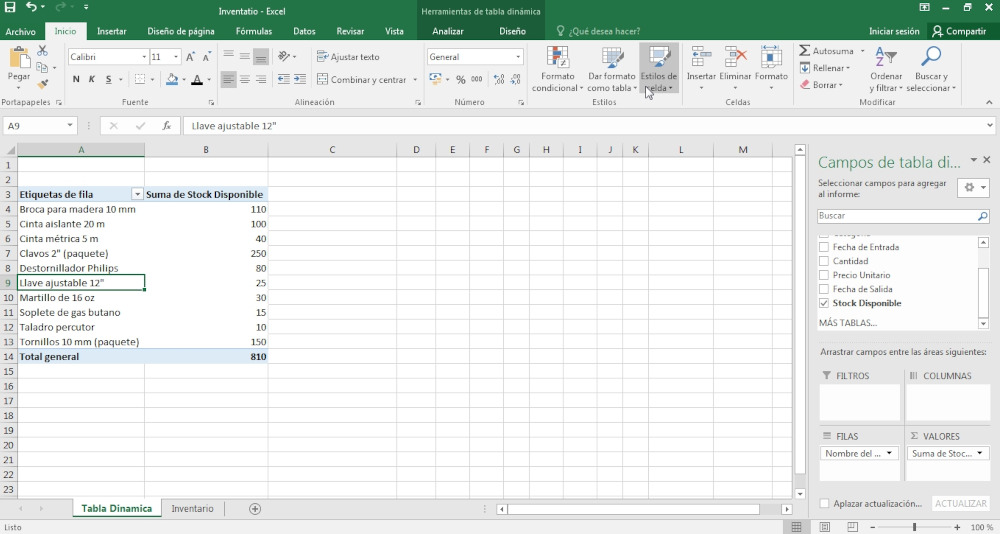Align text right
The height and width of the screenshot is (534, 1000).
pyautogui.click(x=260, y=79)
